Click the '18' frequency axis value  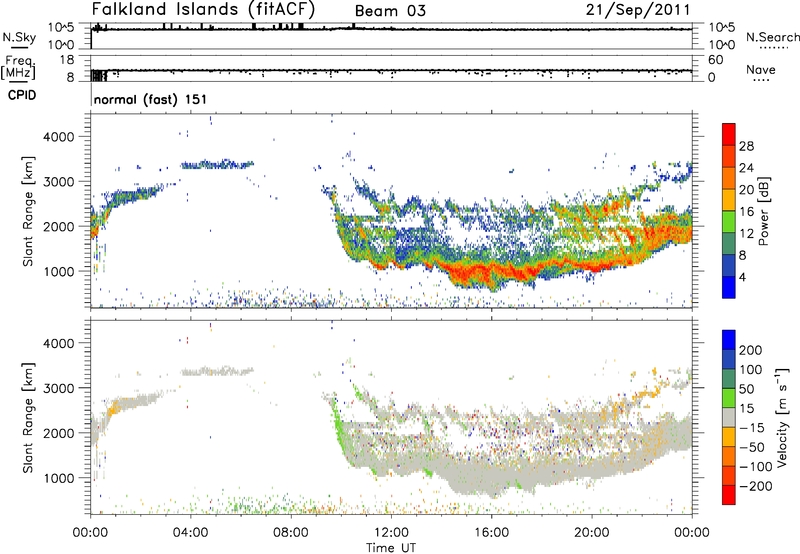pyautogui.click(x=67, y=60)
